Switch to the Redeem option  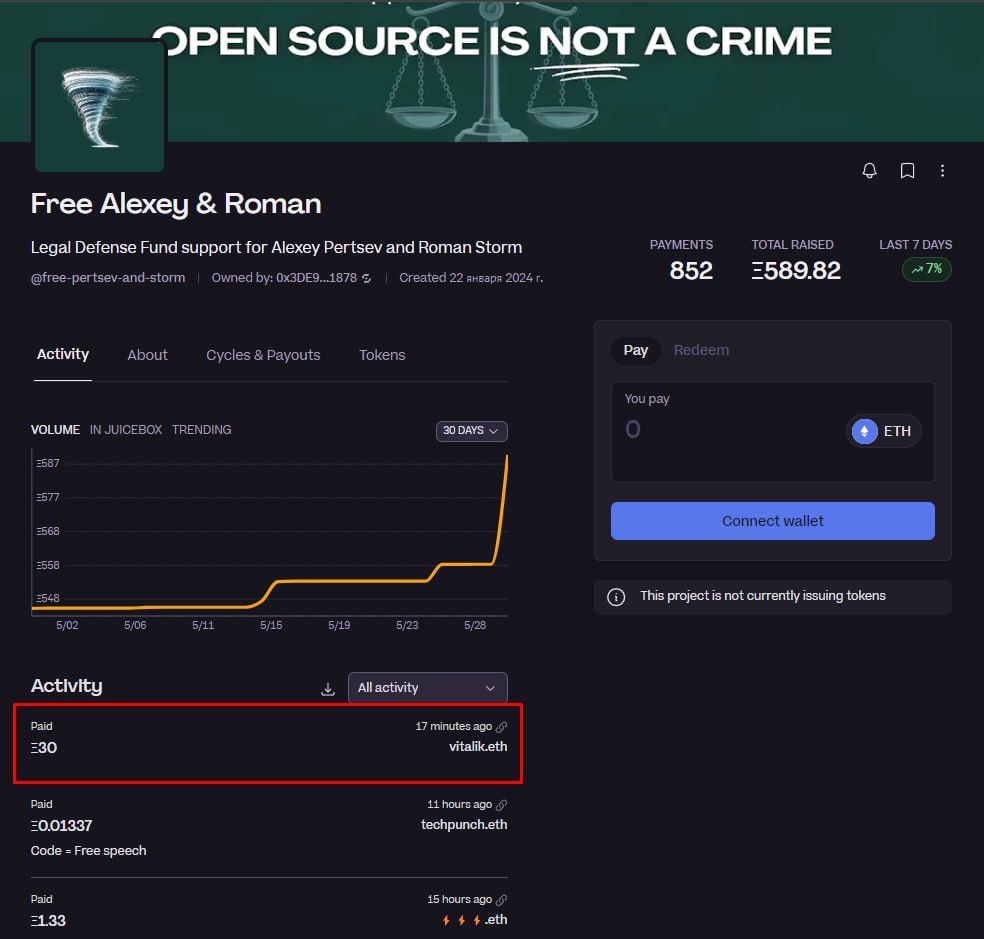(x=701, y=350)
